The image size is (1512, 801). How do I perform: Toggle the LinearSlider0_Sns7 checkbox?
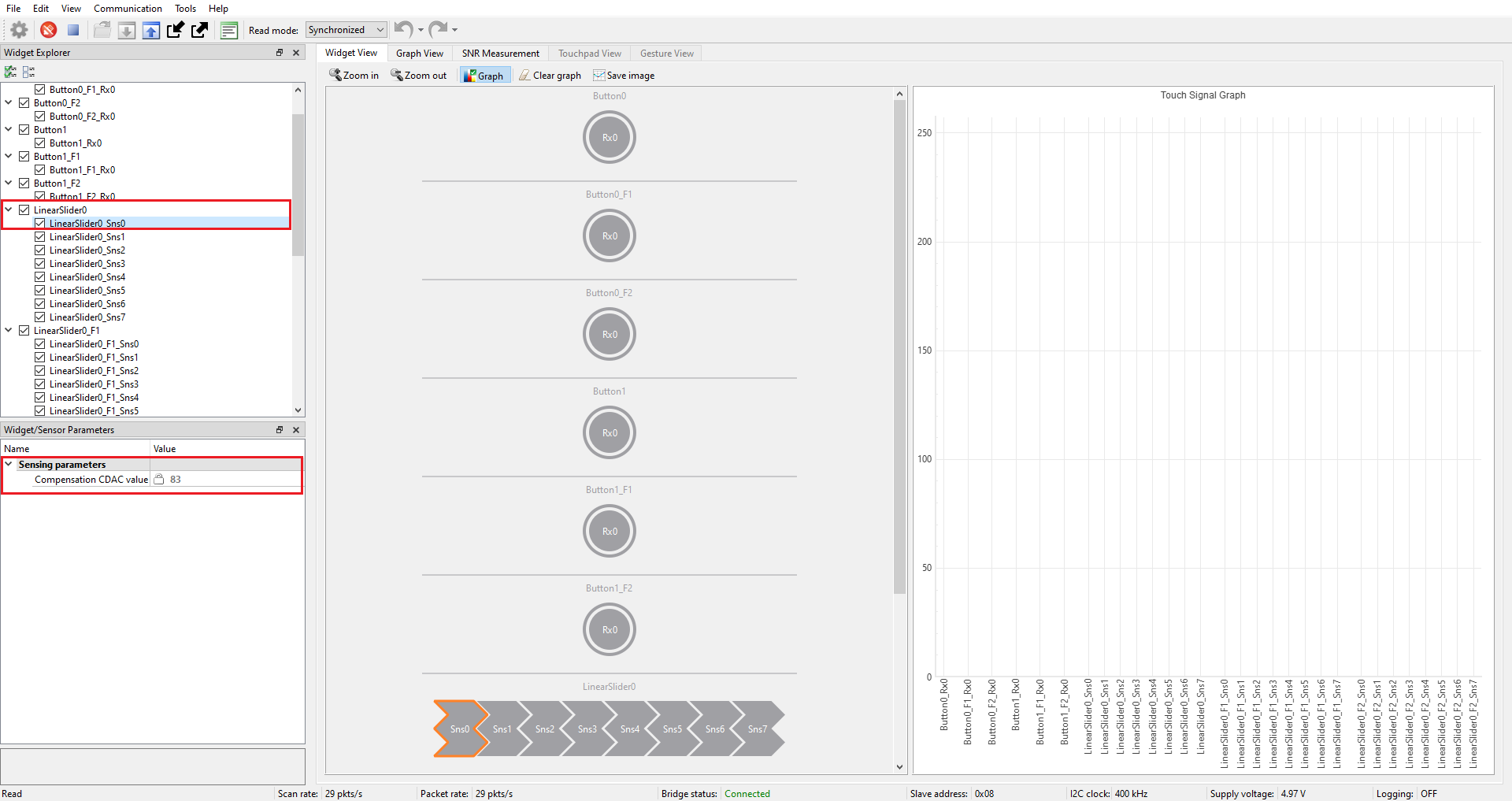40,317
